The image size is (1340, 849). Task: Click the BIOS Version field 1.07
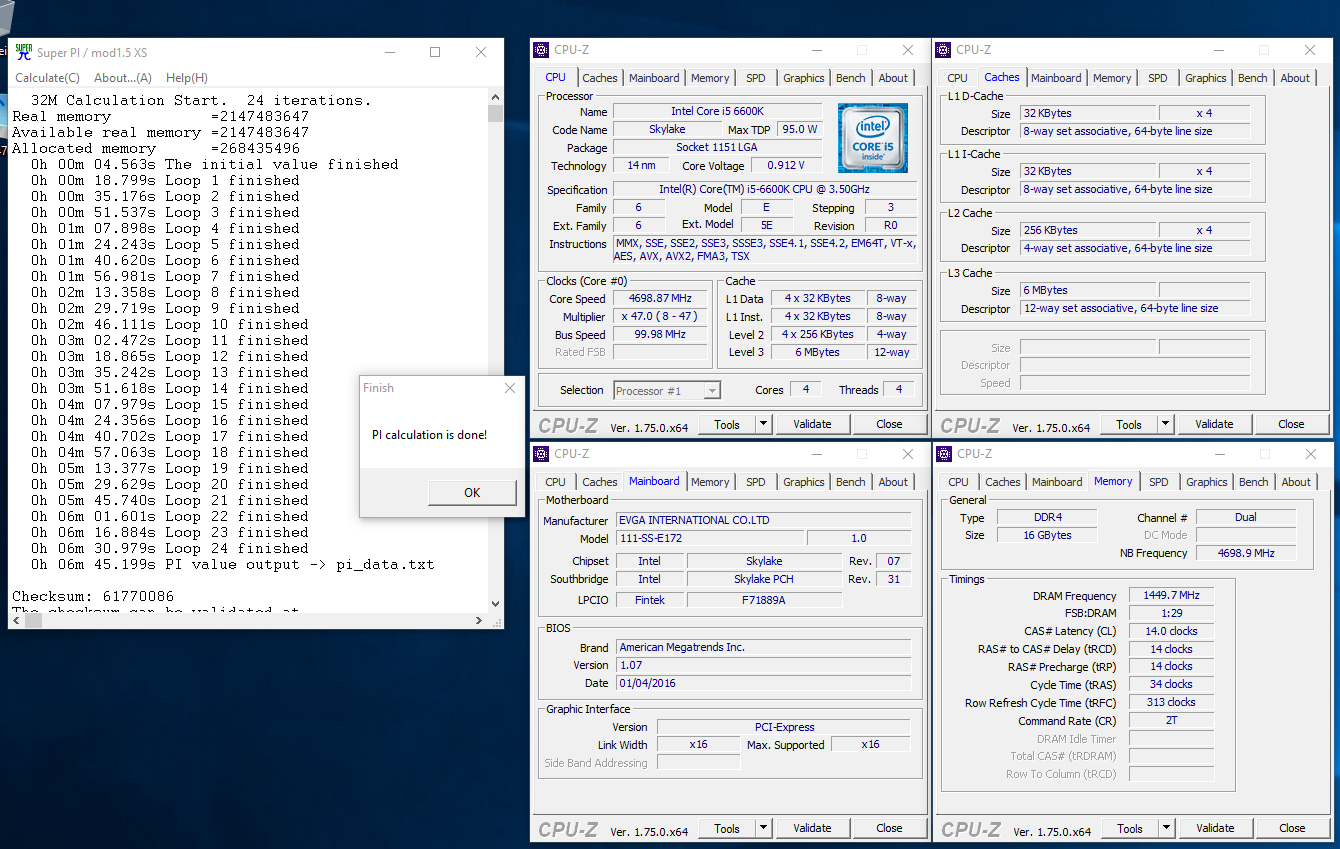(x=763, y=665)
